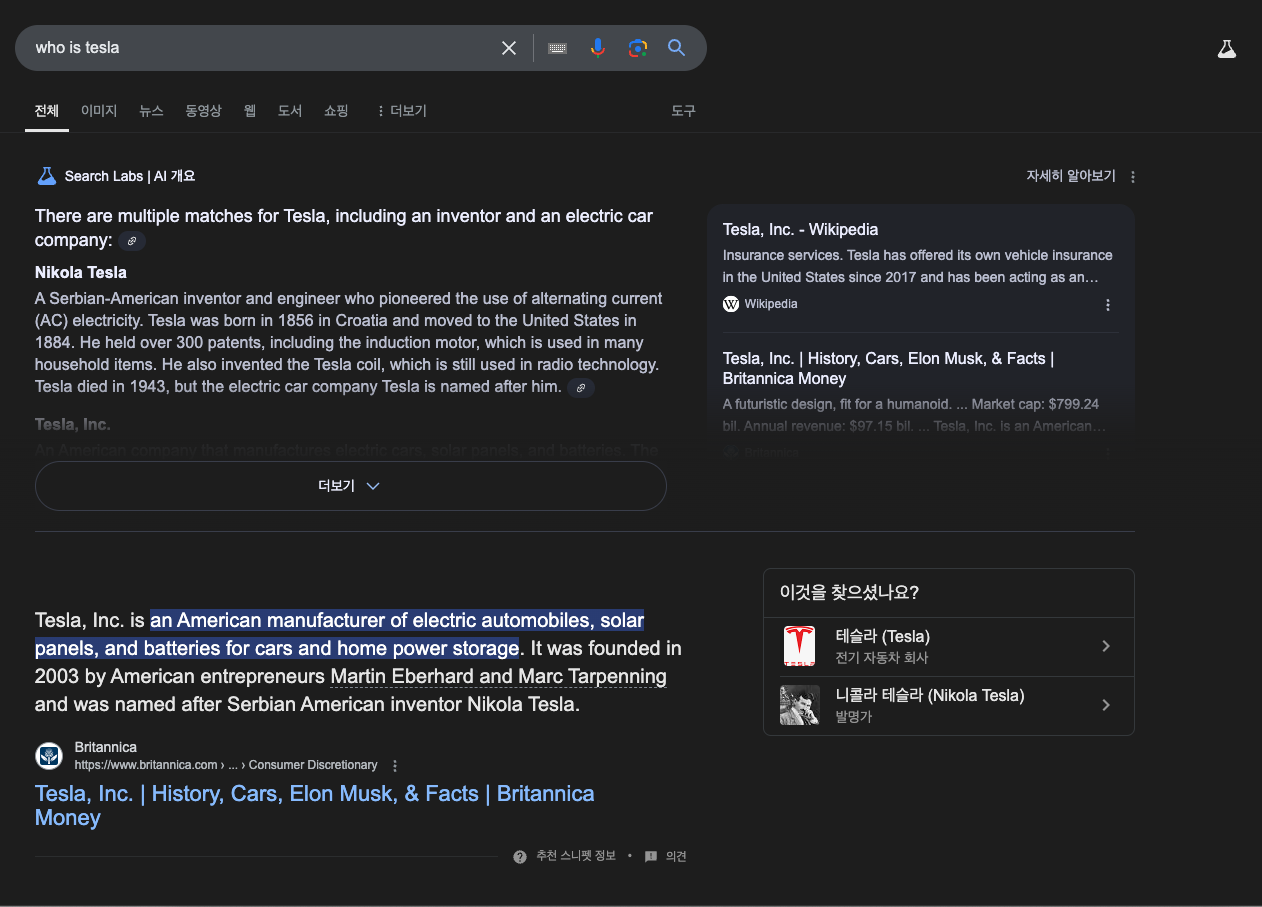Screen dimensions: 1262x907
Task: Open the three-dot menu on the Wikipedia card
Action: (1108, 305)
